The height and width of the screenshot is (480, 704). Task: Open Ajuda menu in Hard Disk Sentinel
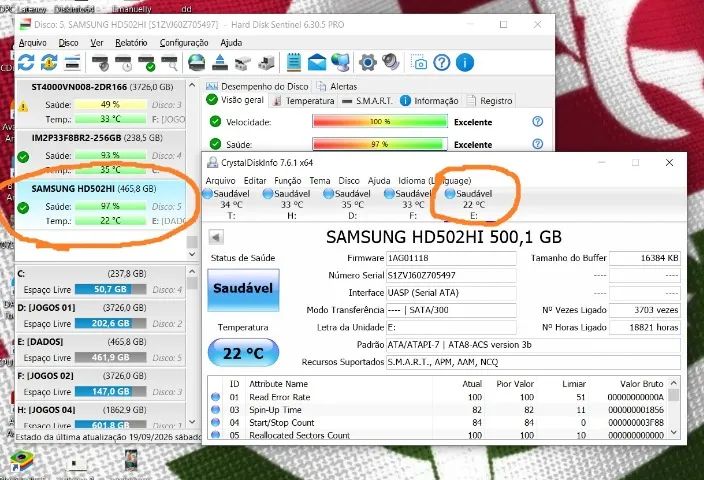(231, 43)
